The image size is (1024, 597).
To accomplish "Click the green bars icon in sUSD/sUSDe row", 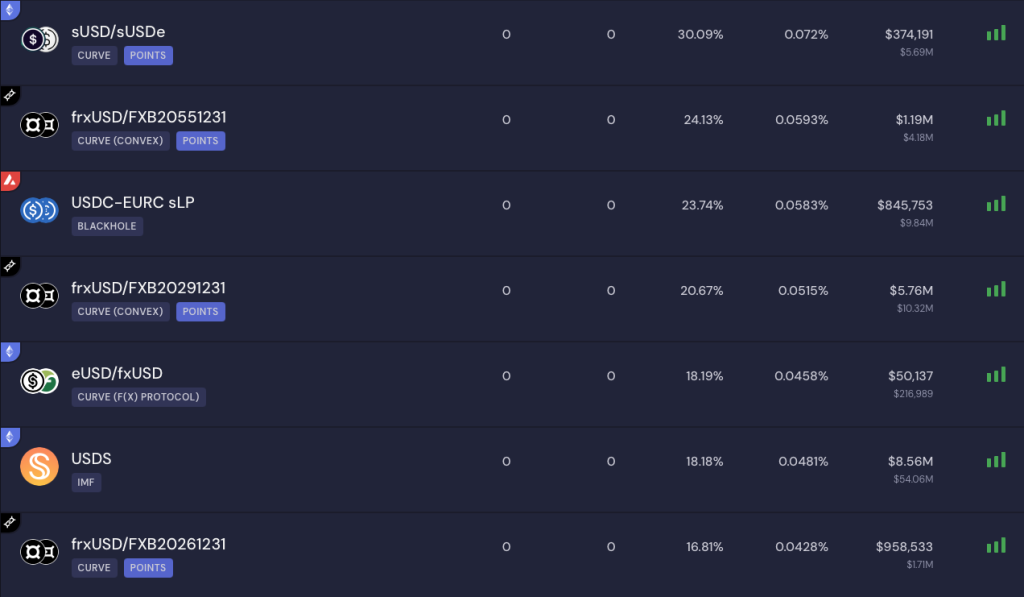I will [x=995, y=33].
